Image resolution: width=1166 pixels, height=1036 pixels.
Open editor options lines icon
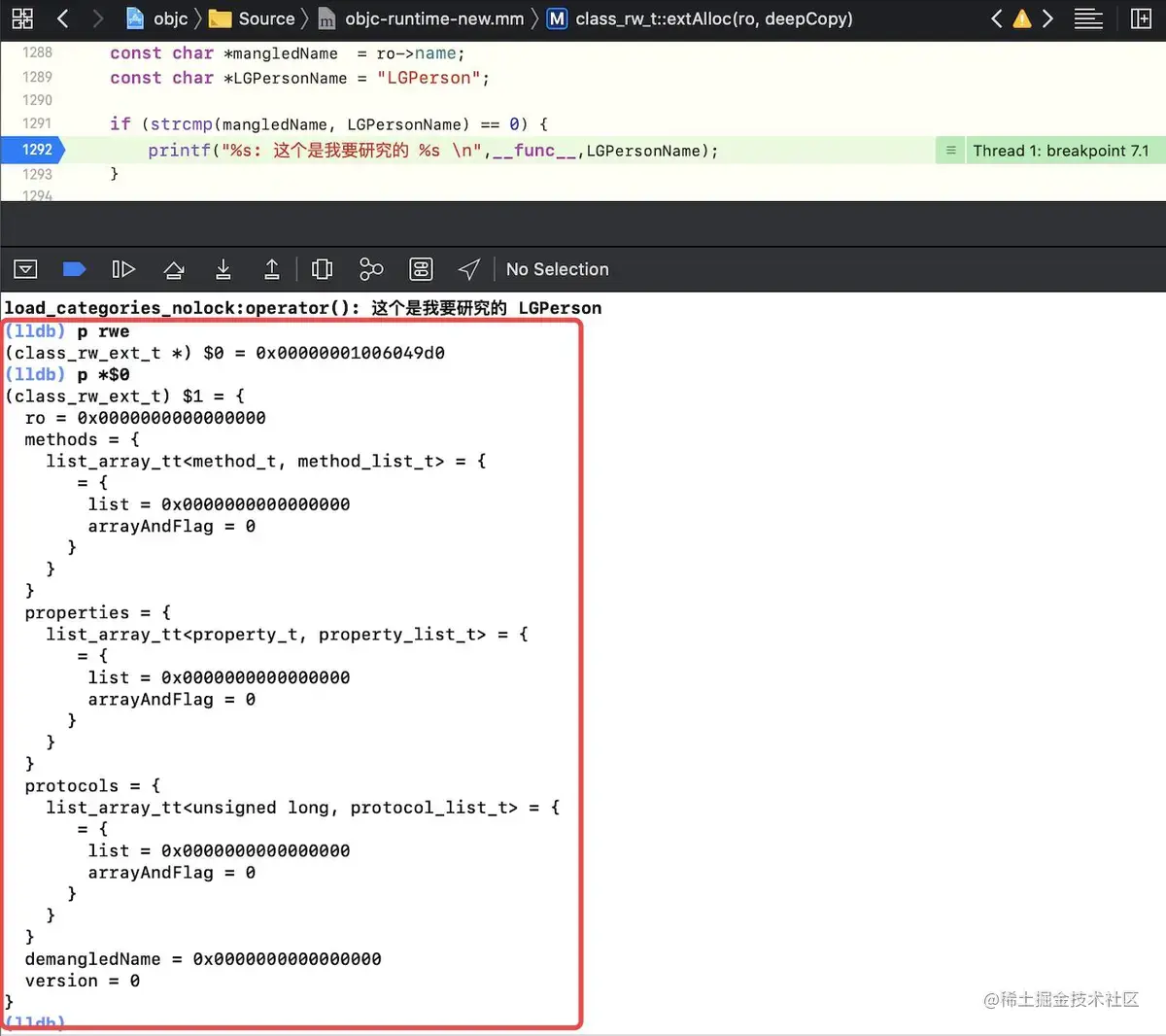coord(1088,18)
